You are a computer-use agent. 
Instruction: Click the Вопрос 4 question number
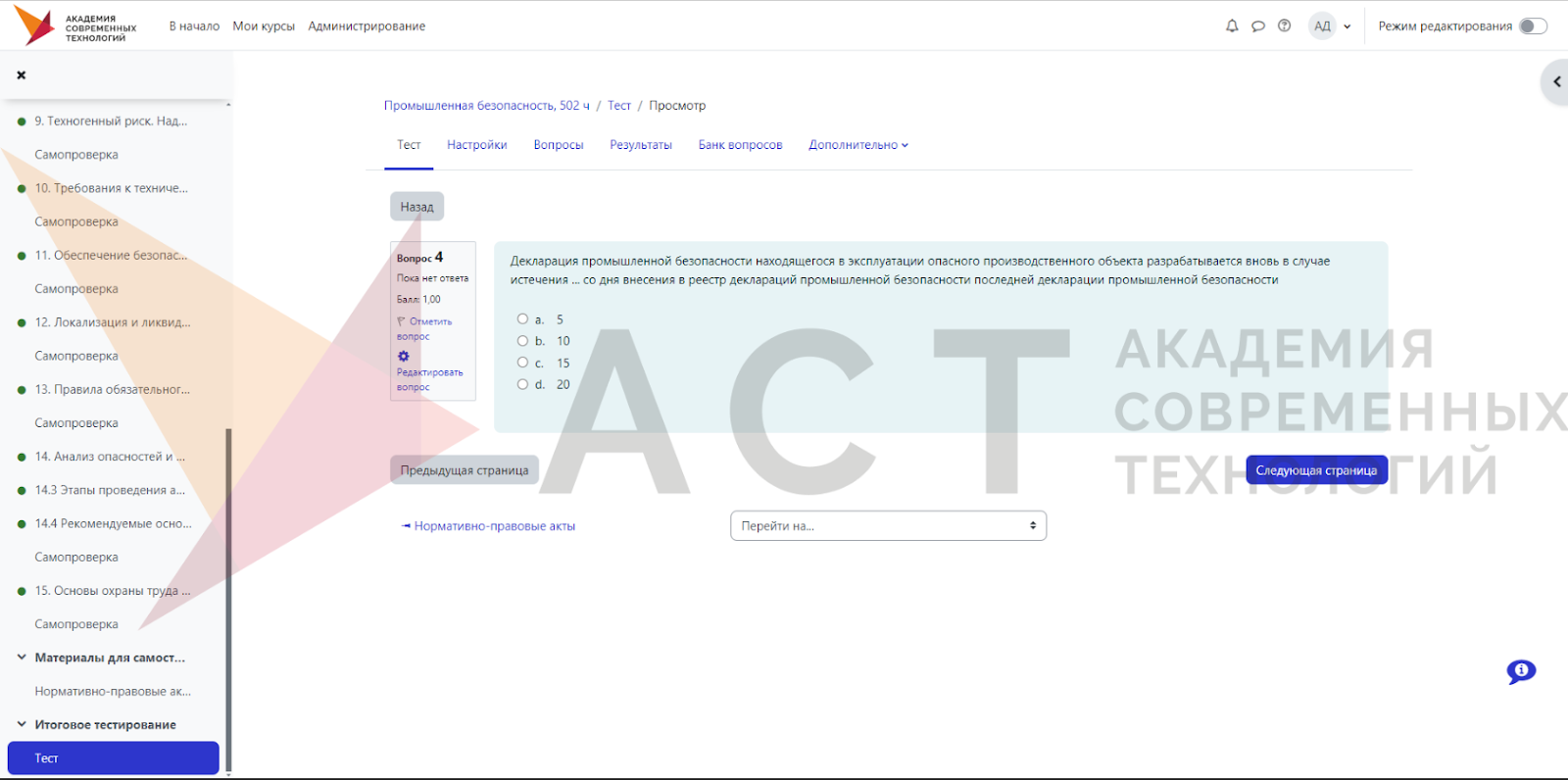click(x=419, y=258)
